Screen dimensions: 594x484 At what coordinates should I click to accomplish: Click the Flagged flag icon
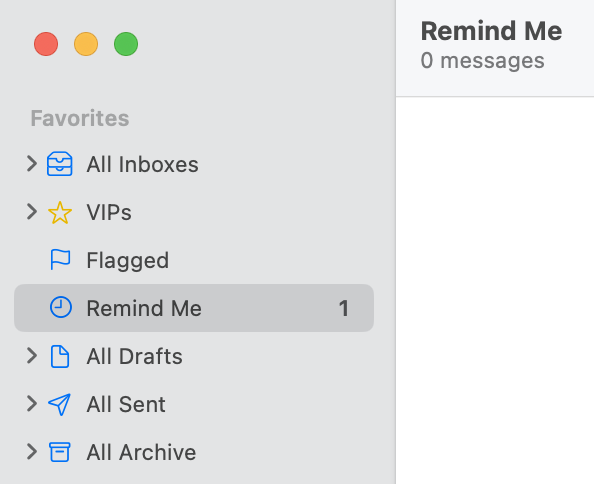60,259
